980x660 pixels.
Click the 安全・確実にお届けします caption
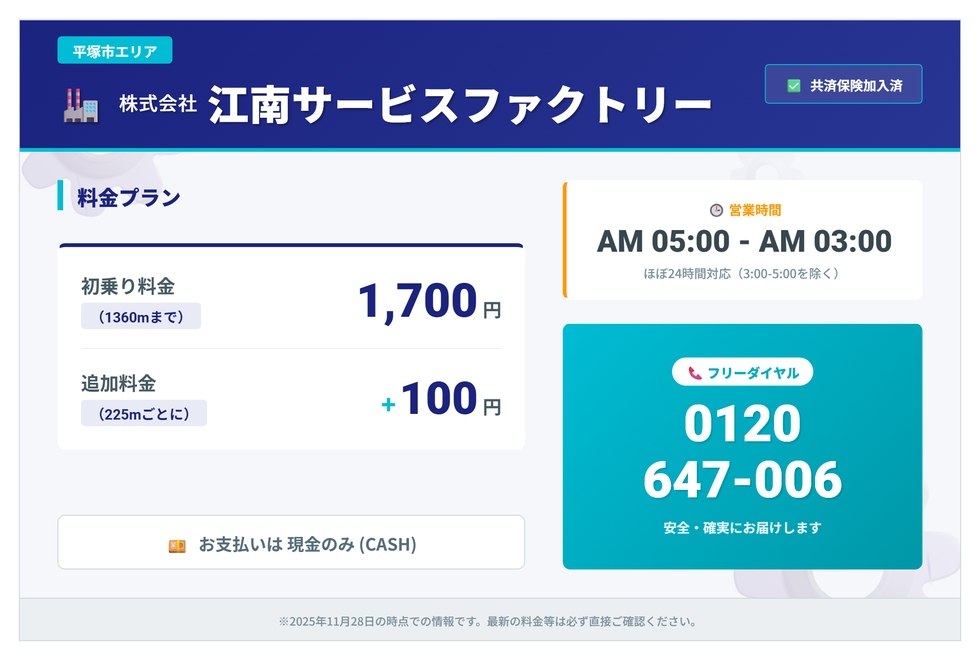coord(742,528)
